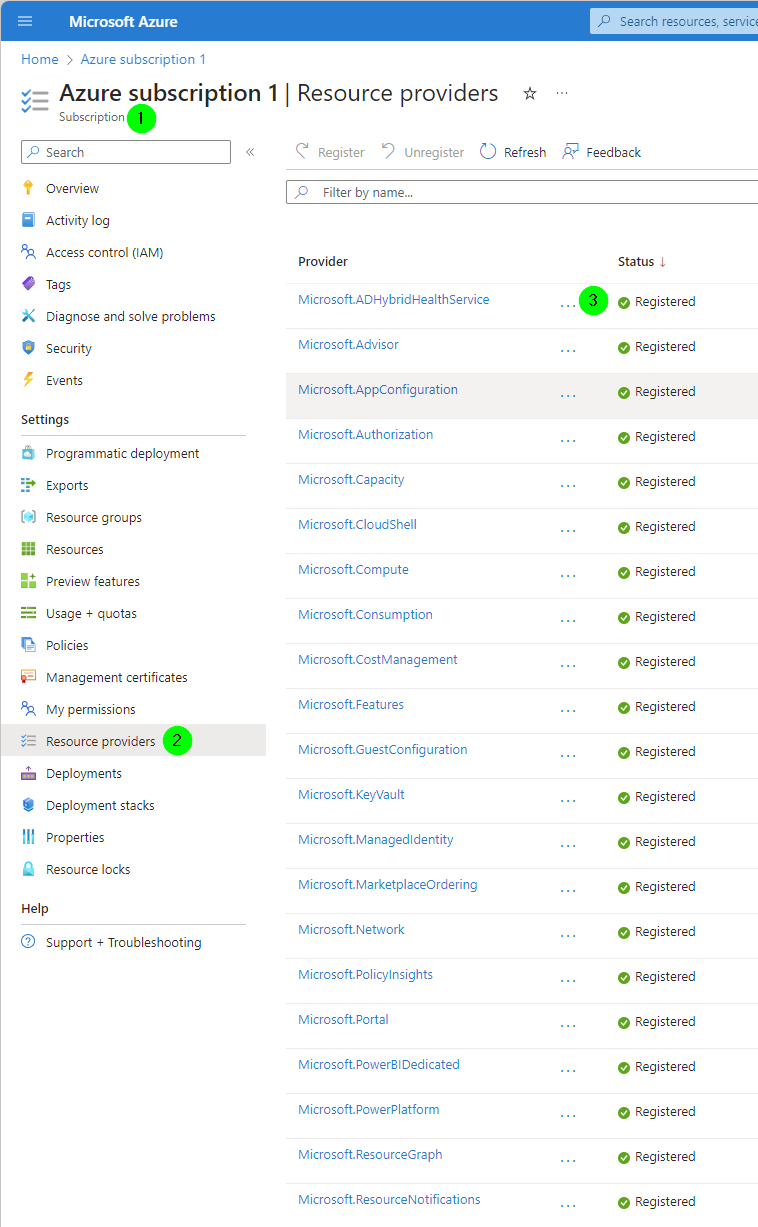The height and width of the screenshot is (1227, 758).
Task: Select Resource providers menu item
Action: point(133,741)
